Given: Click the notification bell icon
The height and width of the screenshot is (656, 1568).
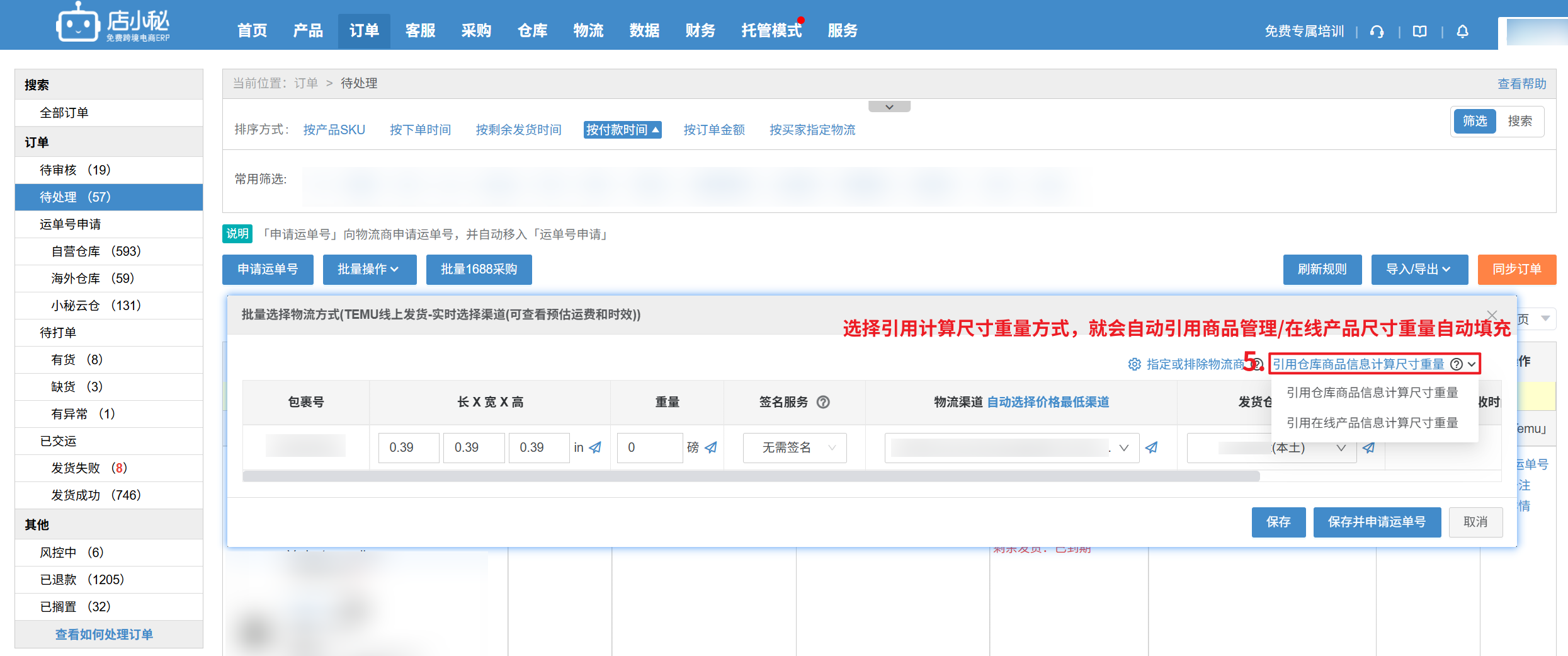Looking at the screenshot, I should pos(1462,32).
